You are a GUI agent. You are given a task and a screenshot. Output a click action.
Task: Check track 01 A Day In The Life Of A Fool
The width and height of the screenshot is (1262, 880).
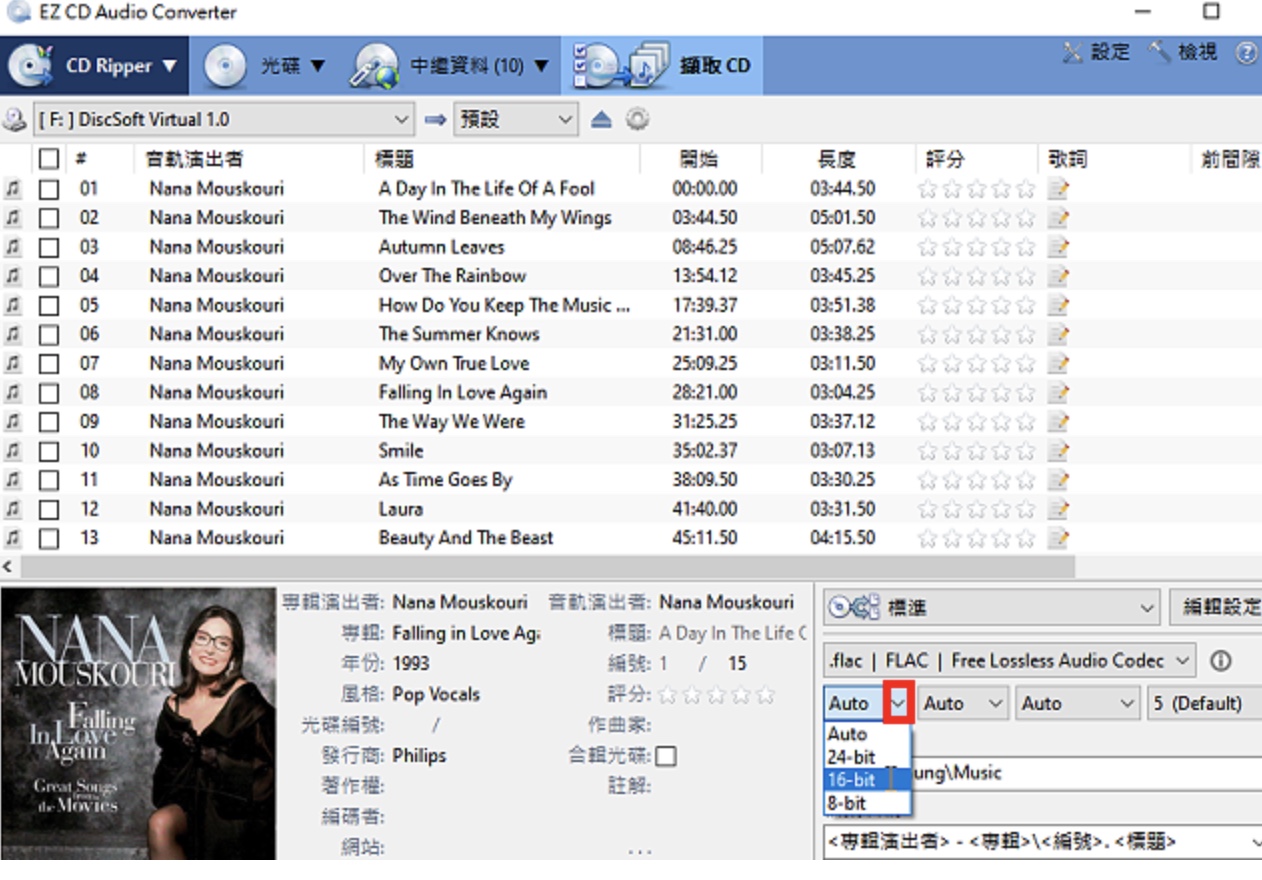click(49, 189)
